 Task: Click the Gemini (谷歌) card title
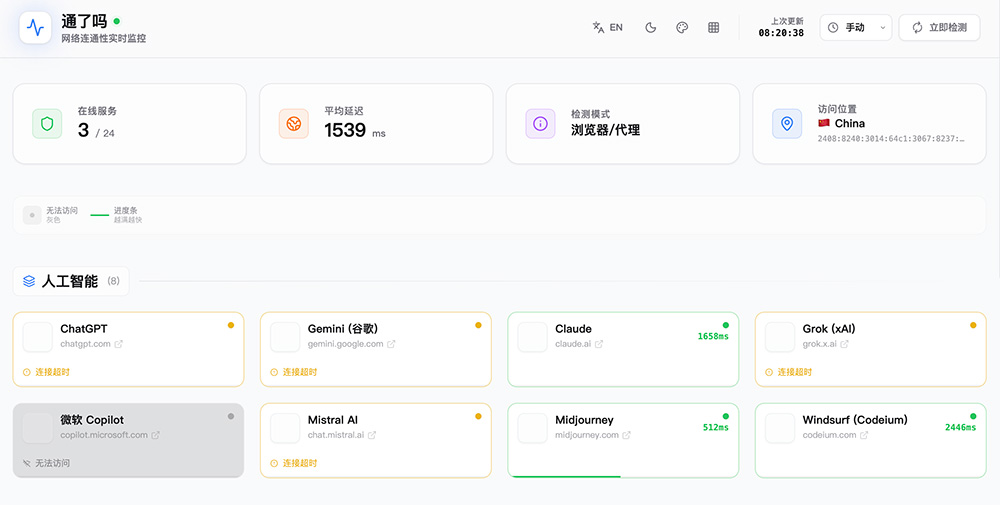[343, 329]
